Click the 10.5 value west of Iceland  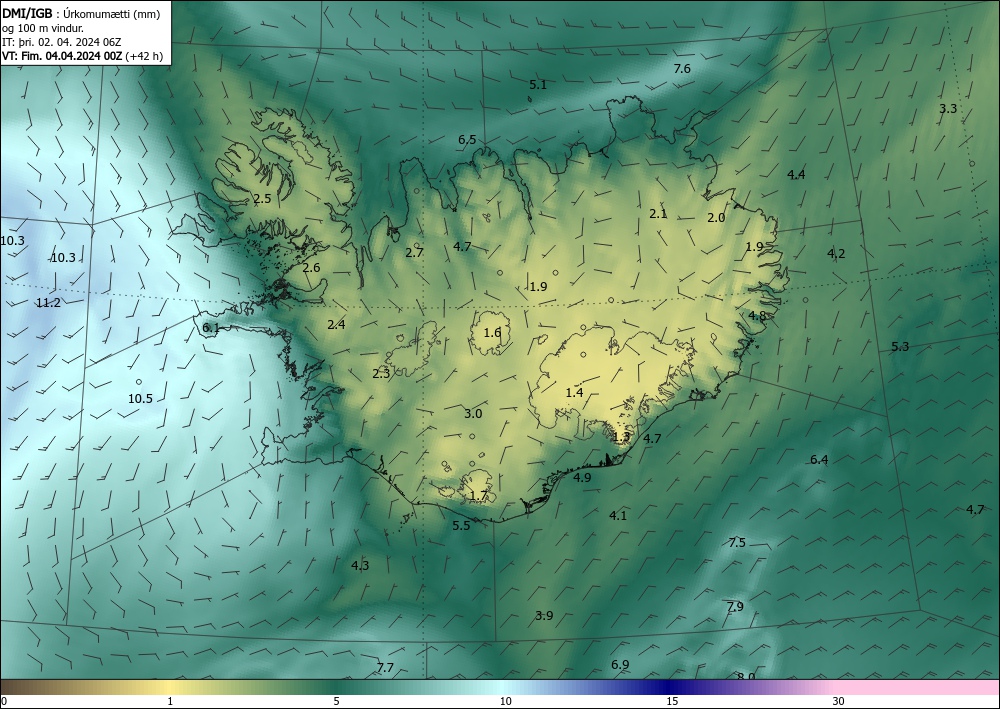(x=140, y=399)
